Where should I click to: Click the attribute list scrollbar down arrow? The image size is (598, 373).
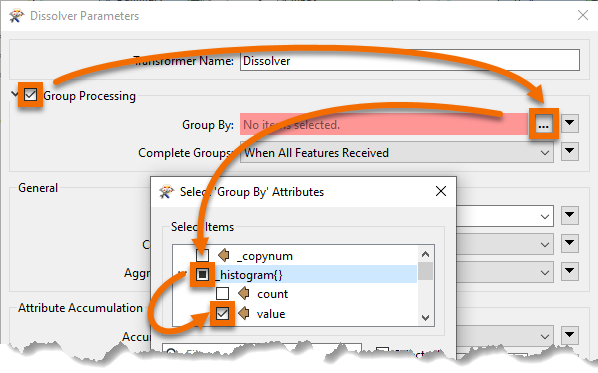tap(426, 317)
